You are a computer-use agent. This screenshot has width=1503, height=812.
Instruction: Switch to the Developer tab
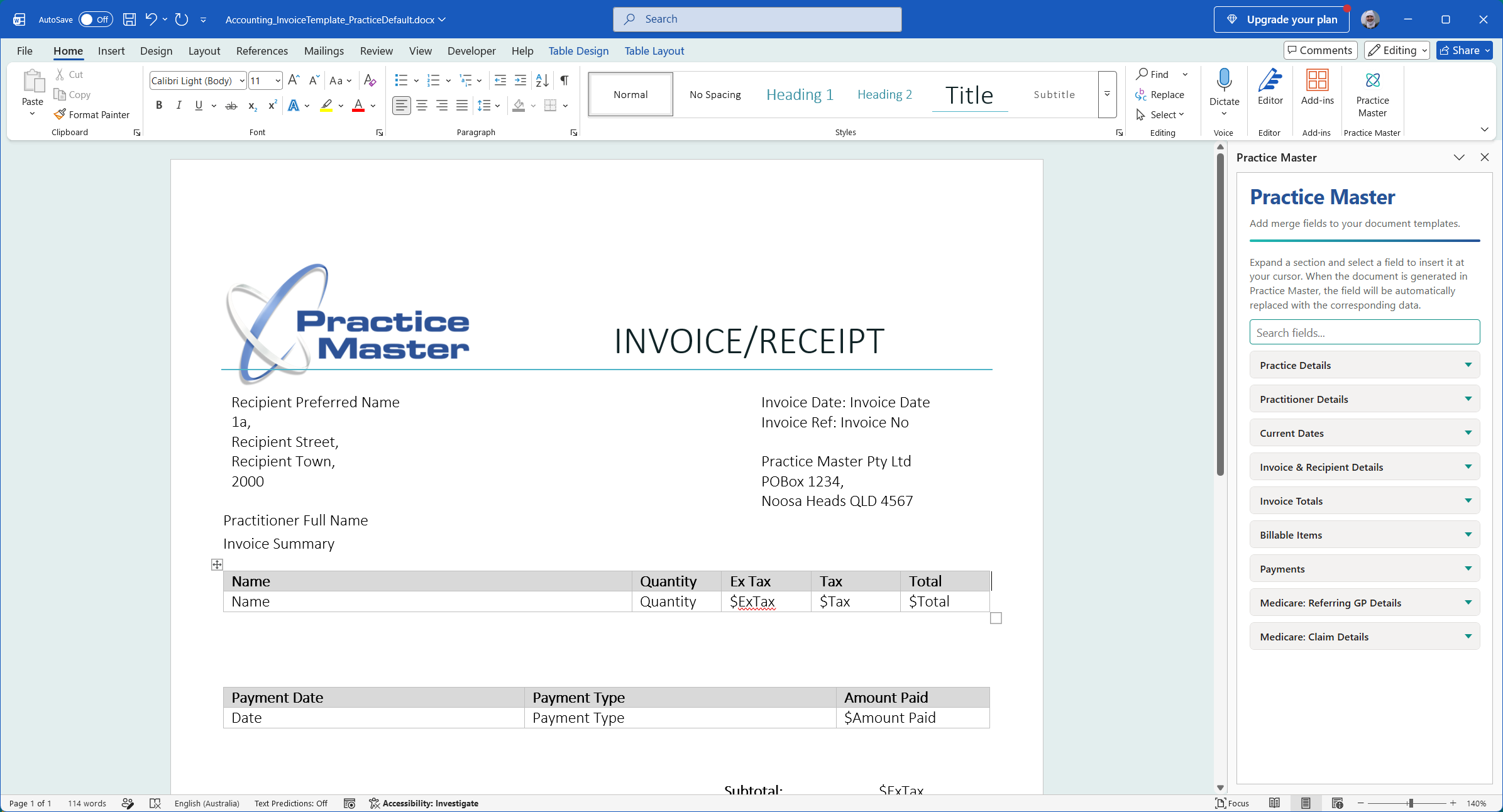[x=471, y=51]
